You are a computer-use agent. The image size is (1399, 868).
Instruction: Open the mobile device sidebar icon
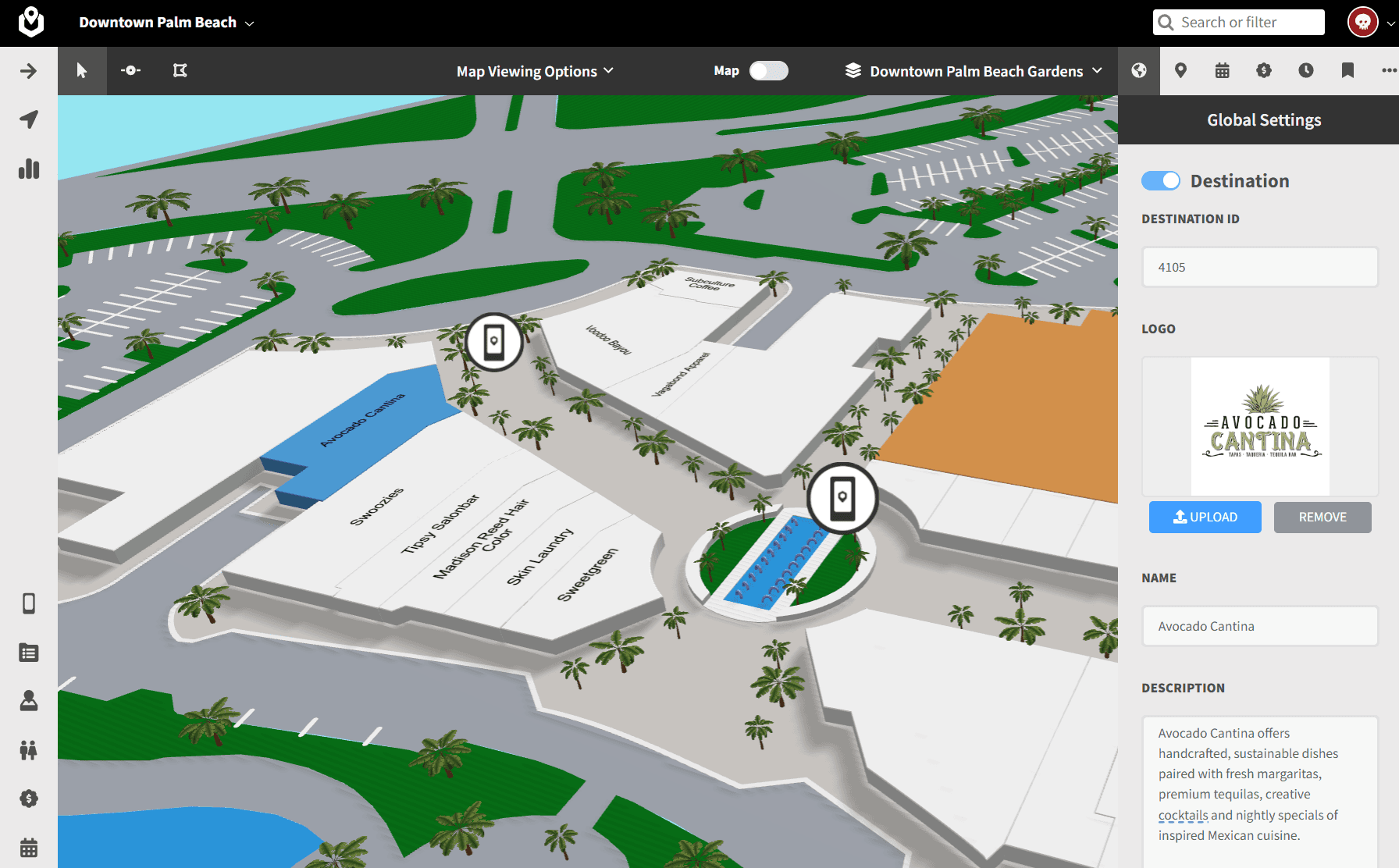tap(28, 603)
